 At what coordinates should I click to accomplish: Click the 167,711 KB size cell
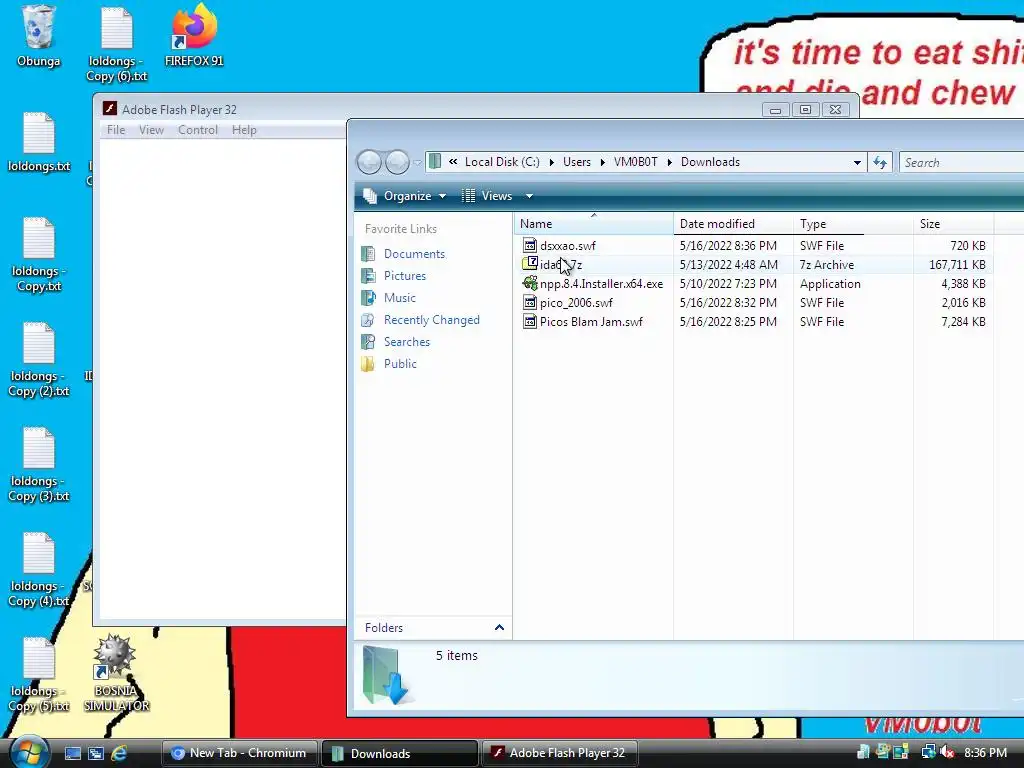tap(957, 264)
